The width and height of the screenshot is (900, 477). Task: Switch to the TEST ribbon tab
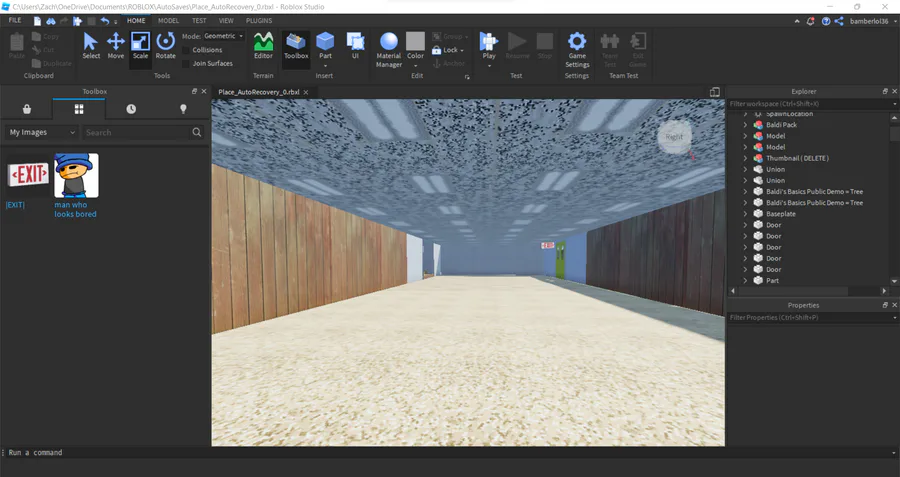[199, 21]
